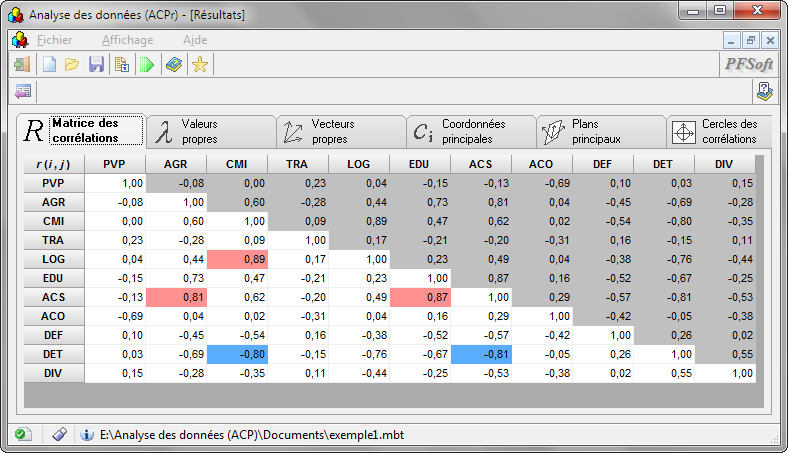Click the eraser icon in status bar
This screenshot has width=788, height=453.
(59, 435)
